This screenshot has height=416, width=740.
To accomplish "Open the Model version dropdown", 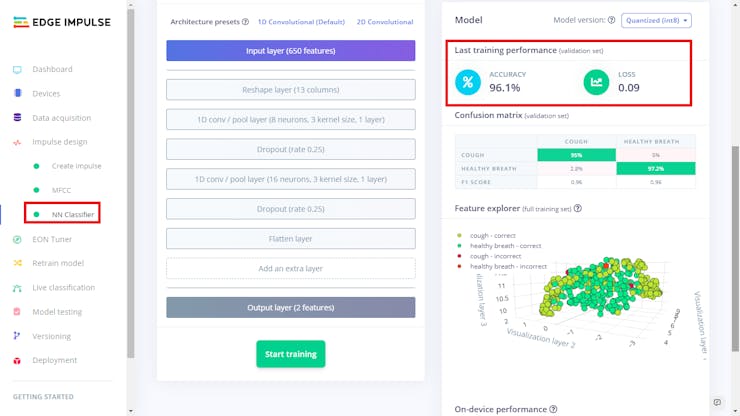I will (x=656, y=20).
